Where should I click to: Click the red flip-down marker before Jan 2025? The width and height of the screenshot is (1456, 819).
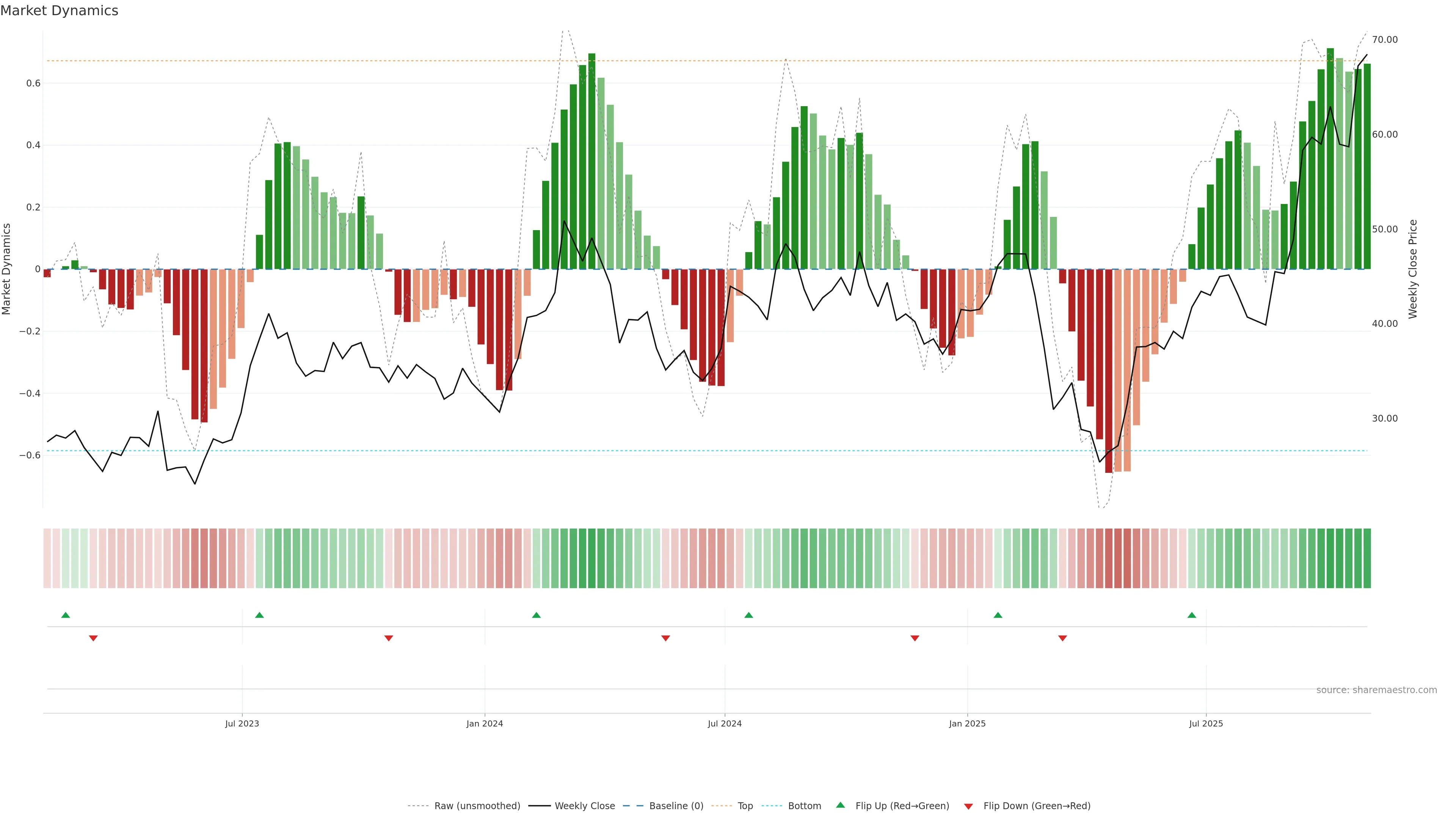[x=915, y=638]
